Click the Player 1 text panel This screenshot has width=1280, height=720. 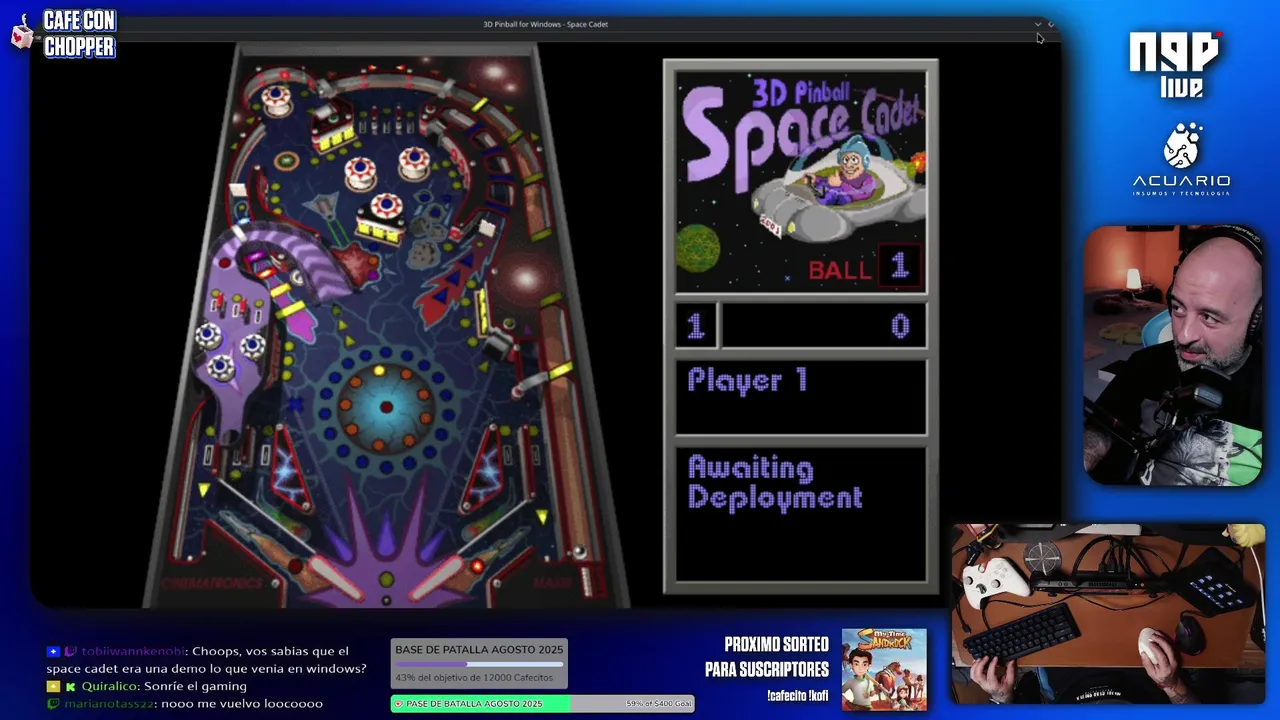[801, 396]
